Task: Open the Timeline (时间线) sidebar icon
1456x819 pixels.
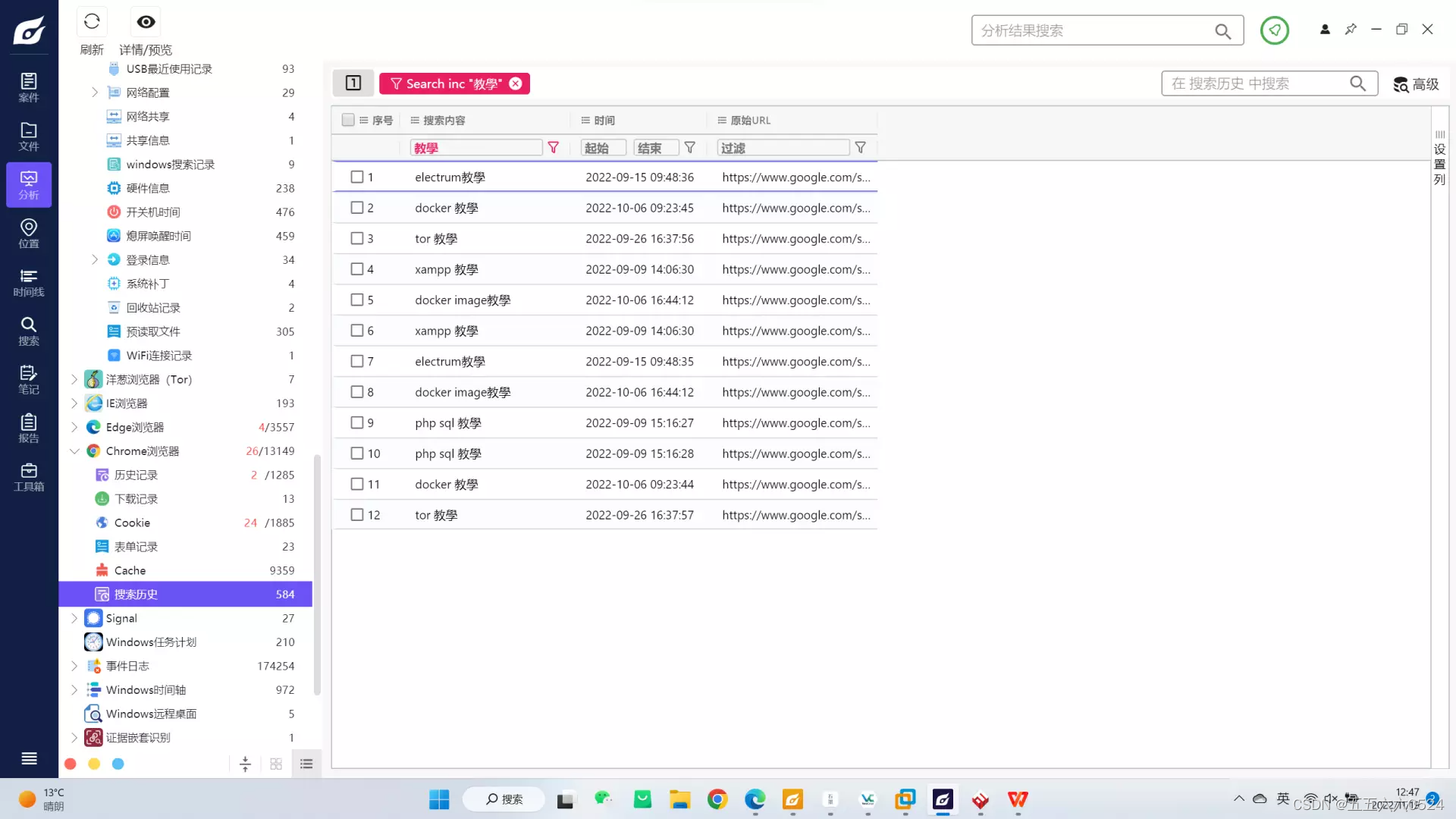Action: click(29, 282)
